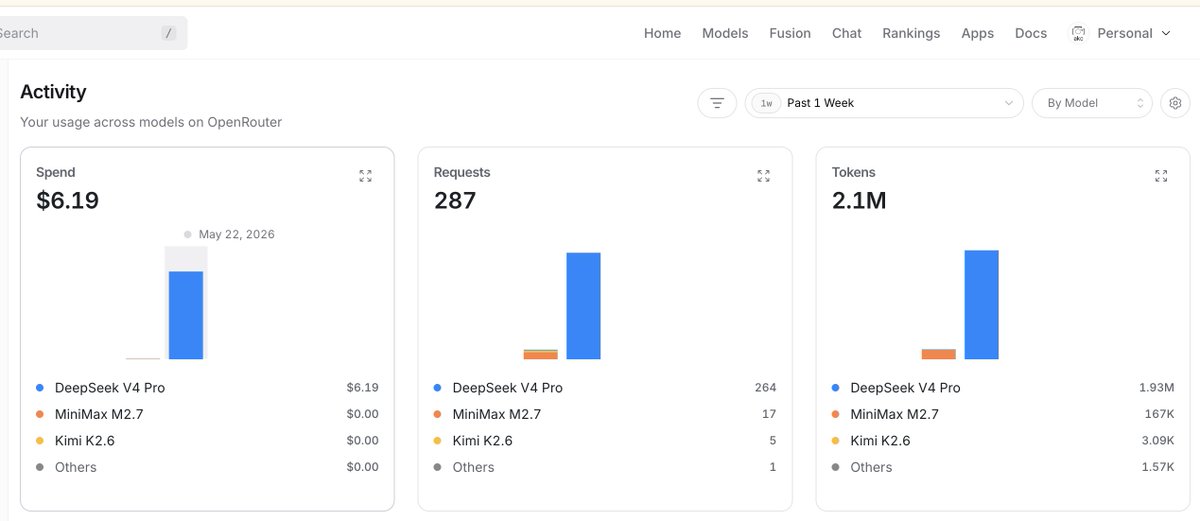Click the Activity page heading
Screen dimensions: 1200x521
click(53, 92)
